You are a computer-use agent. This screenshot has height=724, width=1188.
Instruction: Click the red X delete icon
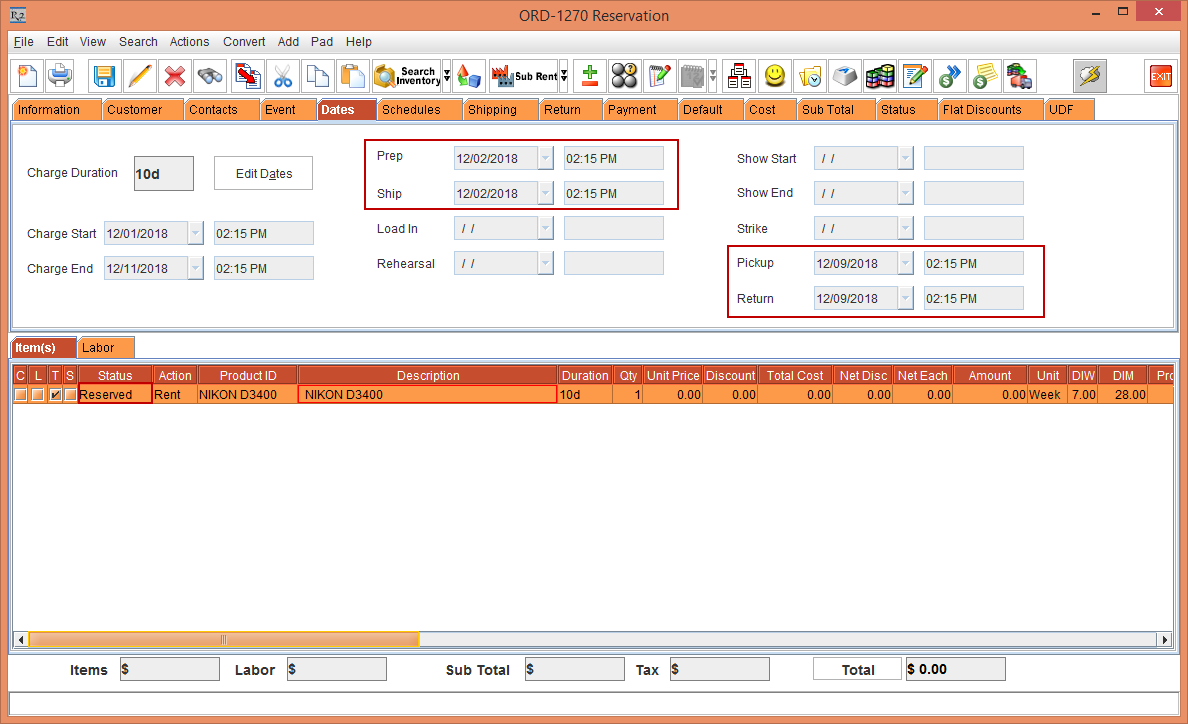click(x=175, y=76)
